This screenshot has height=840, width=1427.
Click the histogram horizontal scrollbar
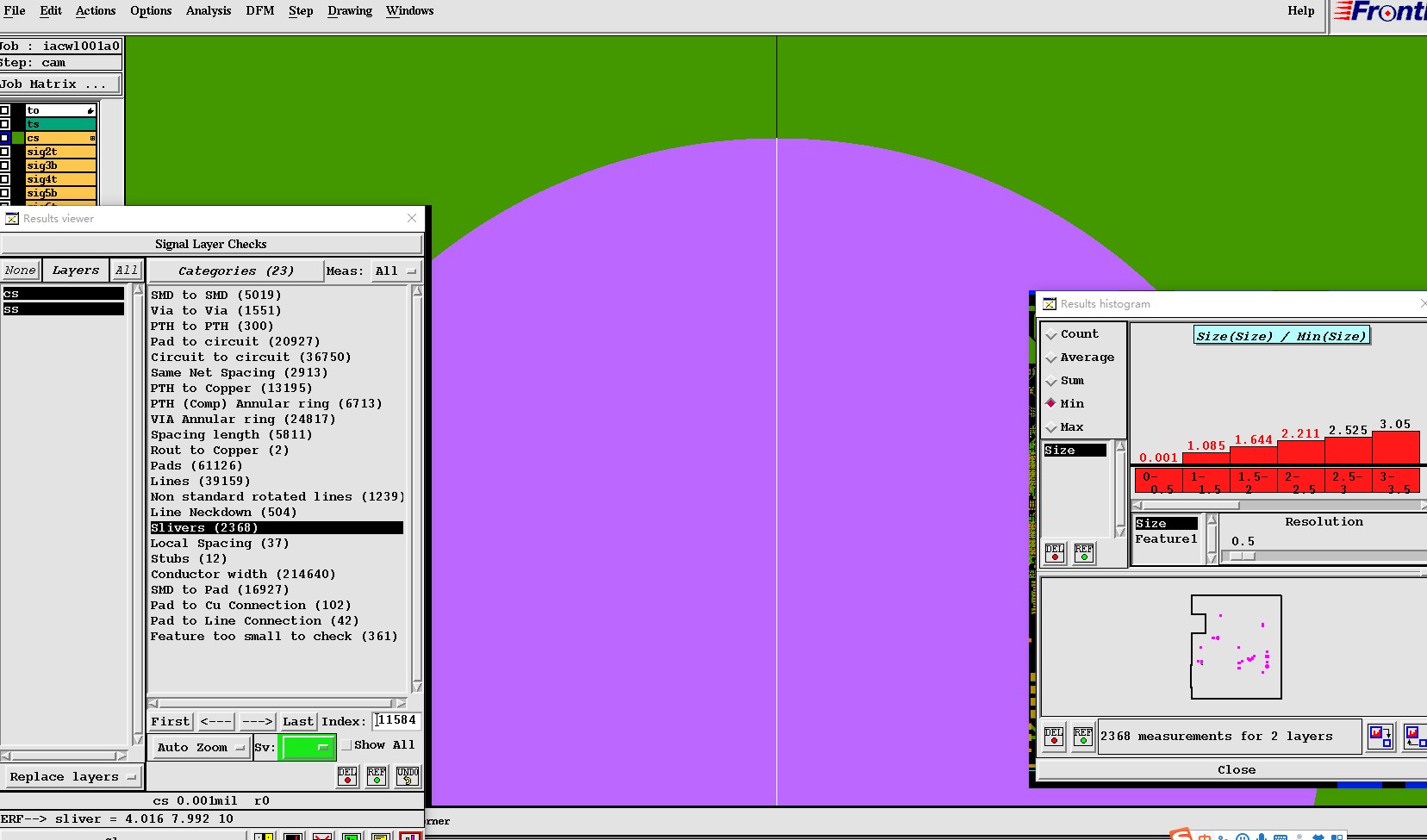tap(1280, 506)
